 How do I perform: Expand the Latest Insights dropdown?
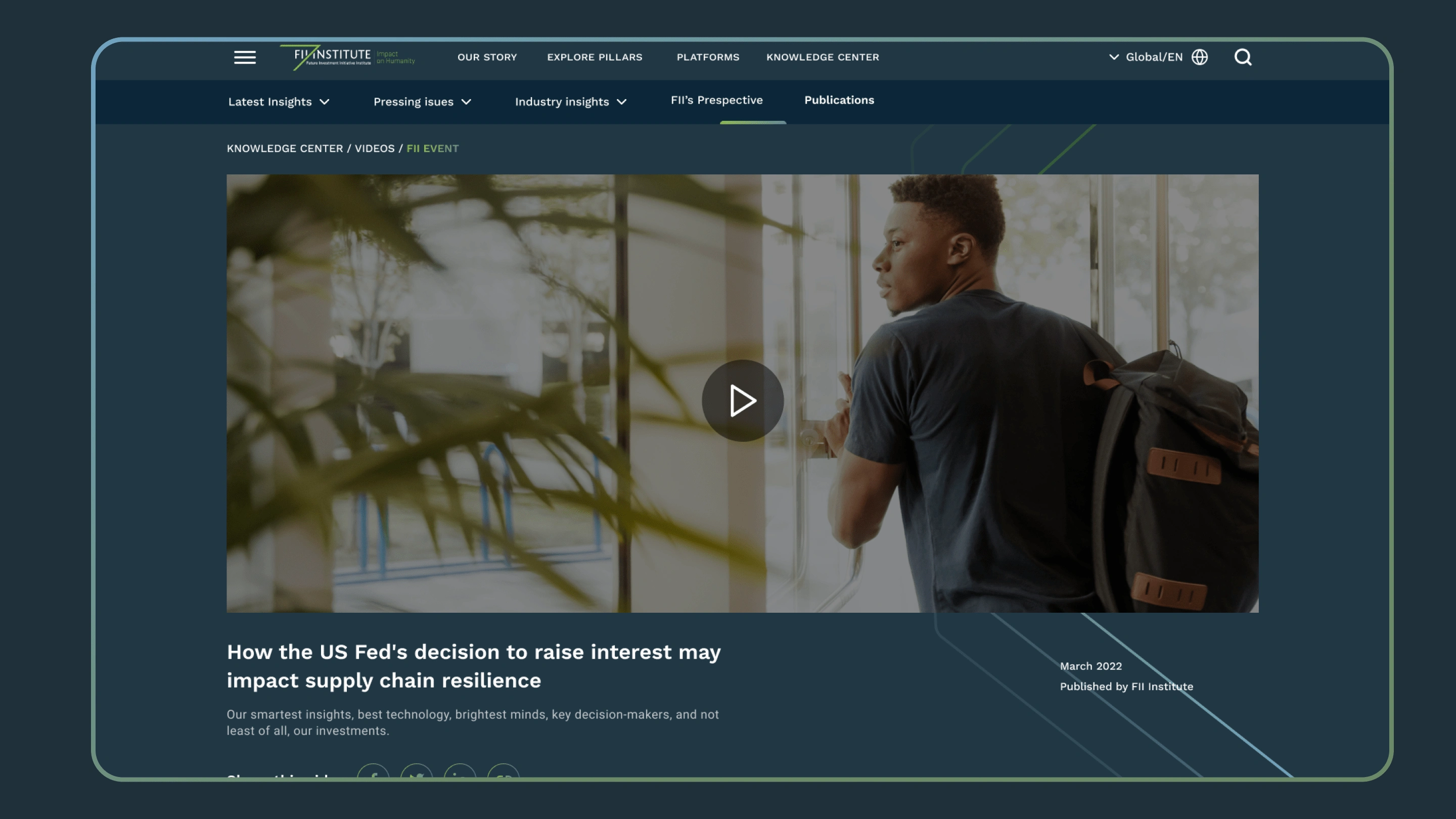coord(279,102)
